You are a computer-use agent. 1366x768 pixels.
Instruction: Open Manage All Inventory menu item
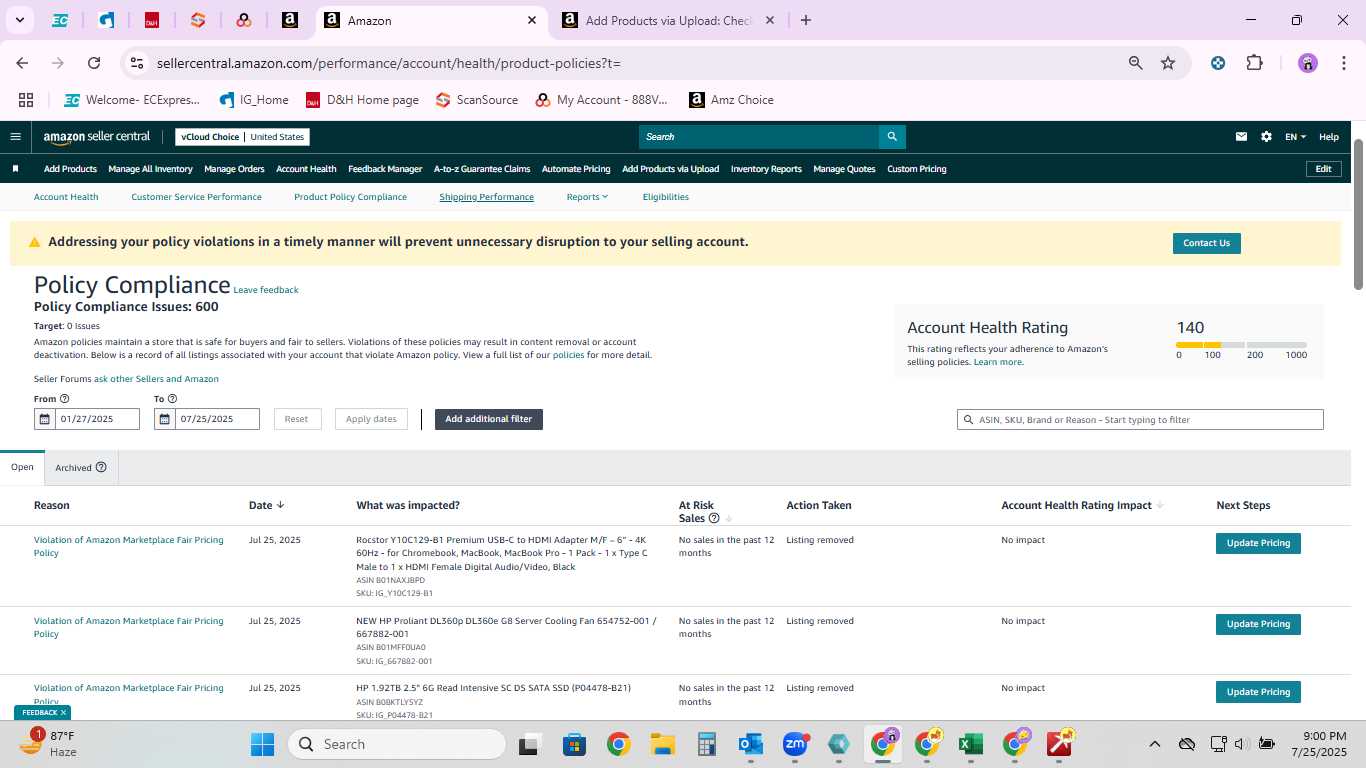coord(150,169)
